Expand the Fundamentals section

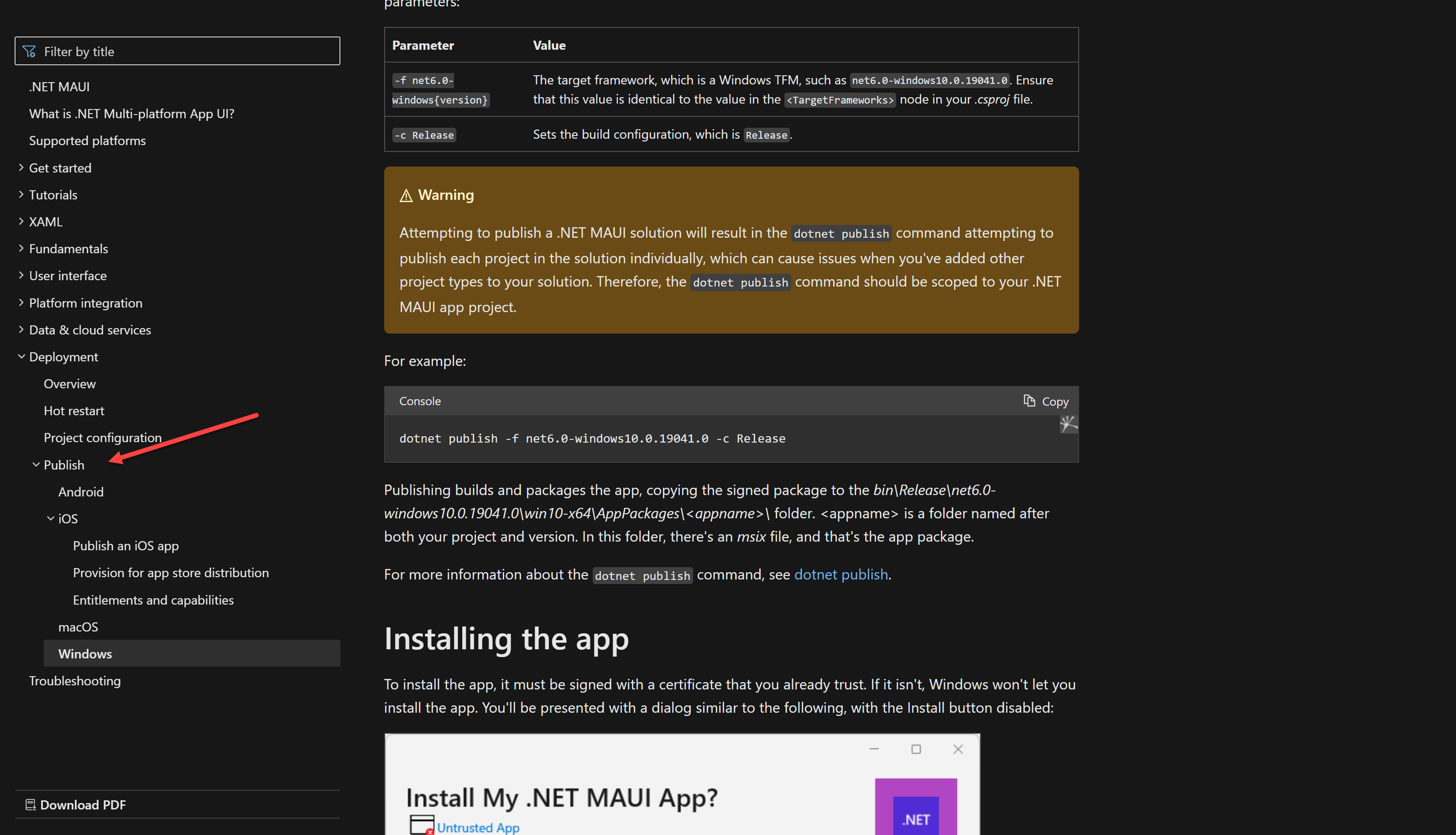(21, 248)
